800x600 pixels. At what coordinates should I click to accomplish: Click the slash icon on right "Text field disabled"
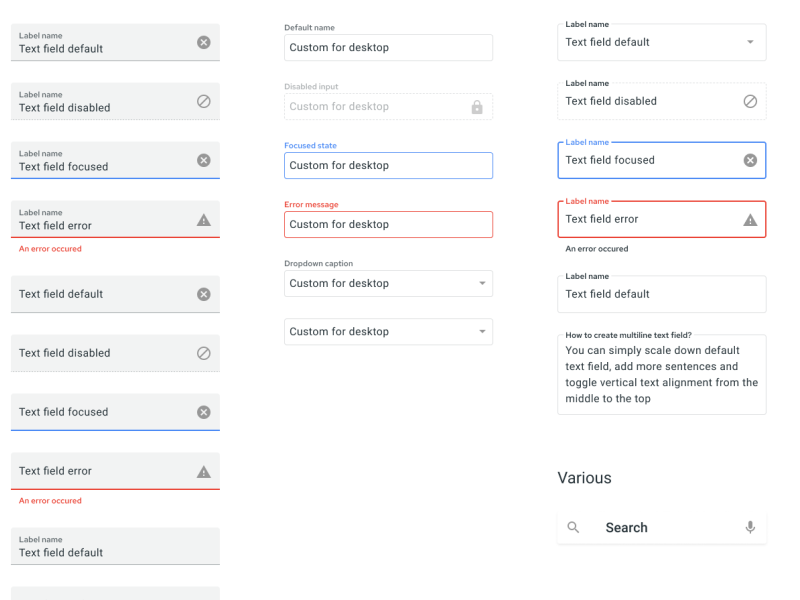tap(750, 101)
